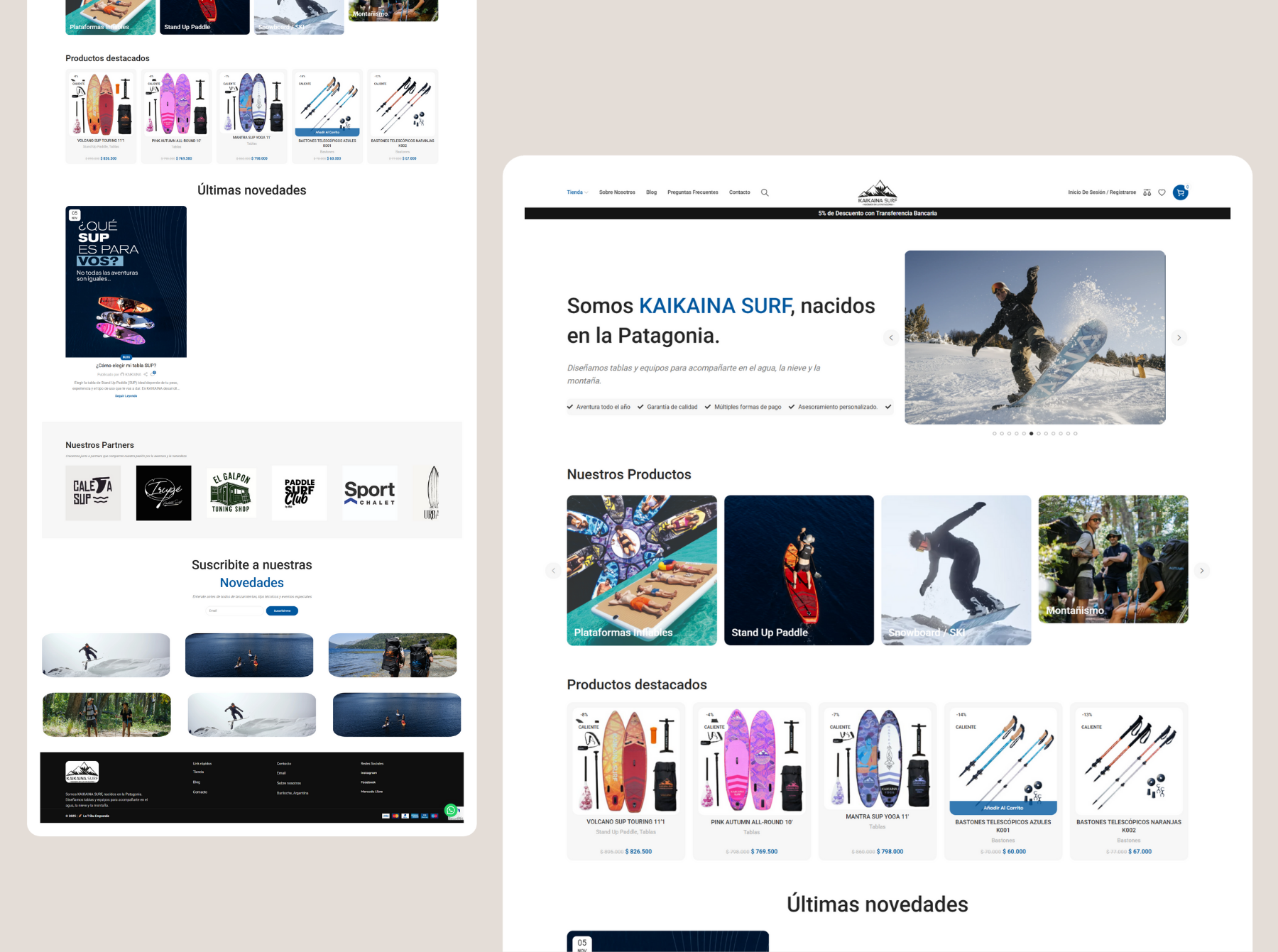Click the 5% de Descuento announcement bar
The width and height of the screenshot is (1278, 952).
click(x=877, y=213)
